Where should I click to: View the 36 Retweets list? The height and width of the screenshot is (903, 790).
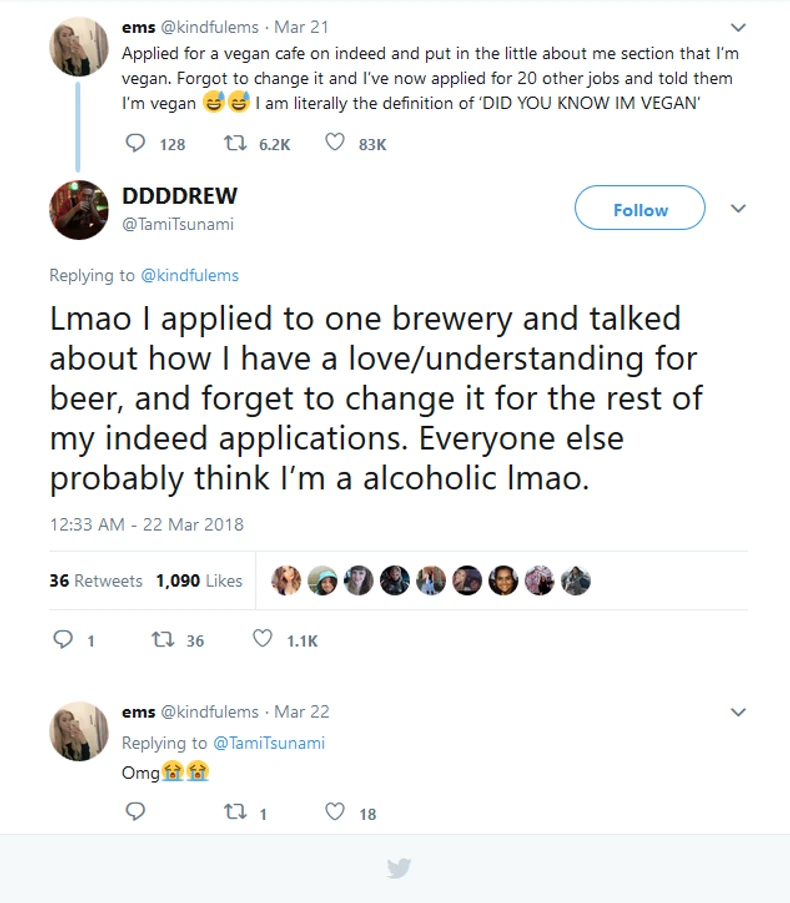[x=96, y=581]
